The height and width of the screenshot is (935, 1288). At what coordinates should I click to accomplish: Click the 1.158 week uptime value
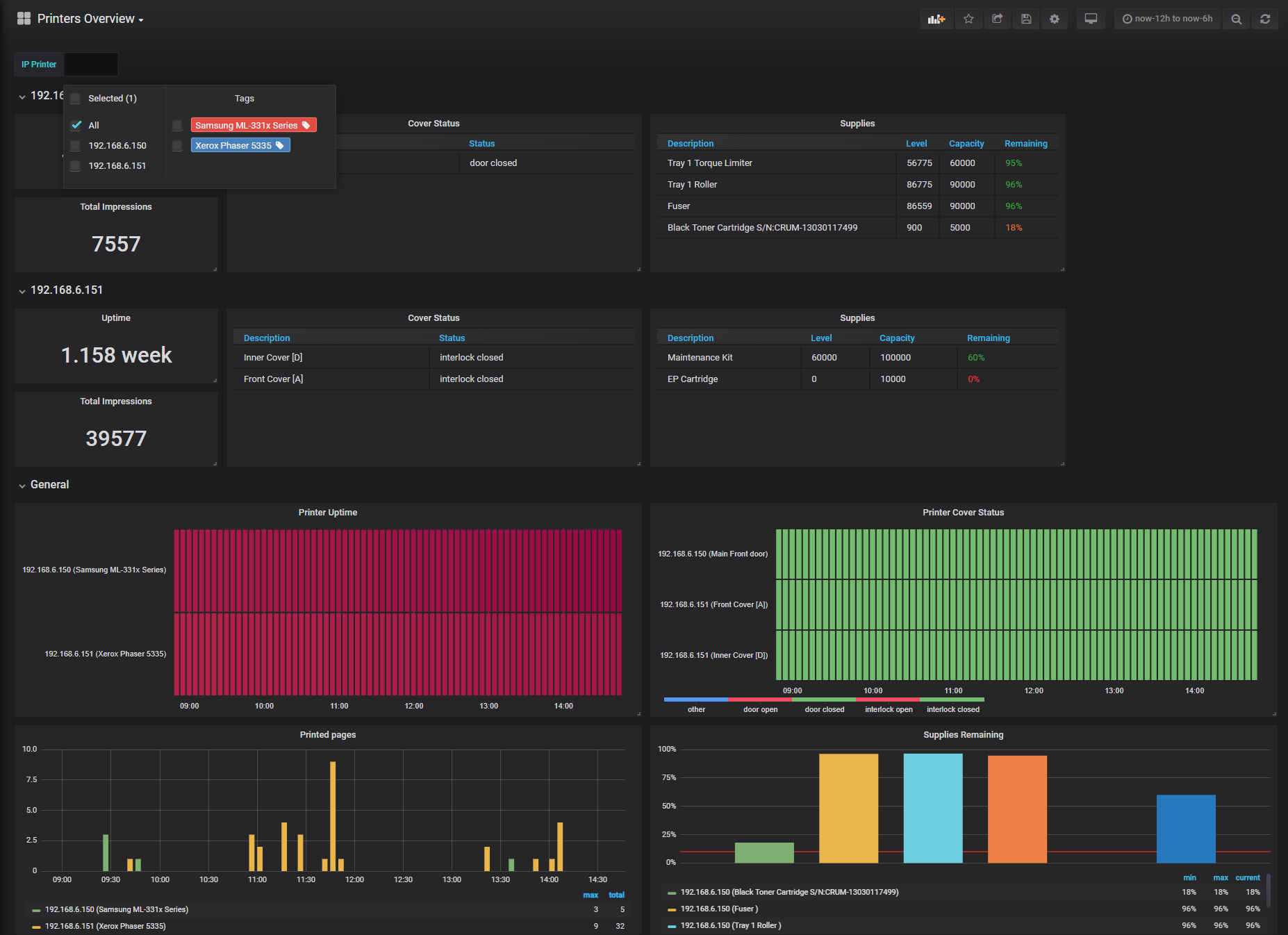tap(116, 356)
